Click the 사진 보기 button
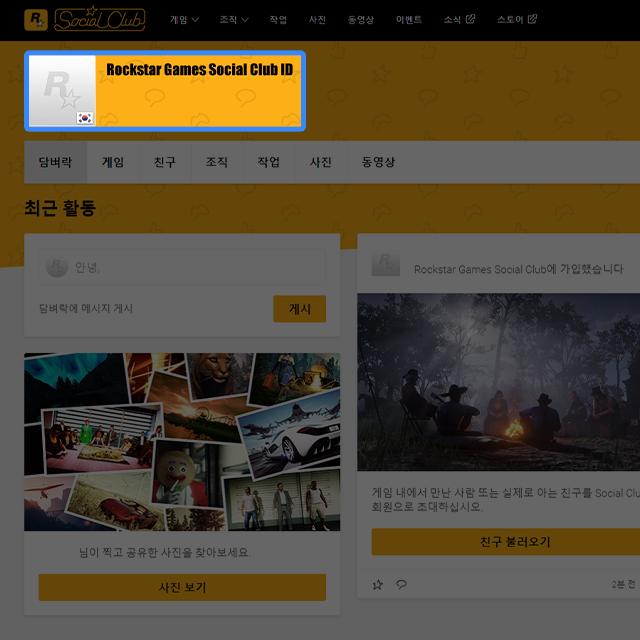 pyautogui.click(x=182, y=587)
